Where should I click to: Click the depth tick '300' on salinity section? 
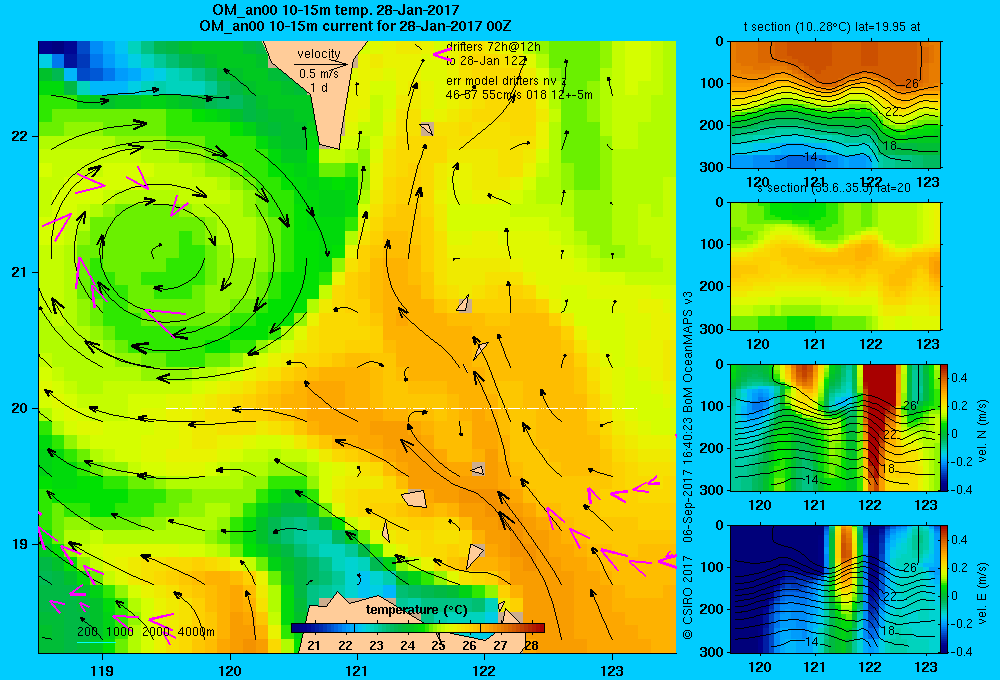(712, 329)
